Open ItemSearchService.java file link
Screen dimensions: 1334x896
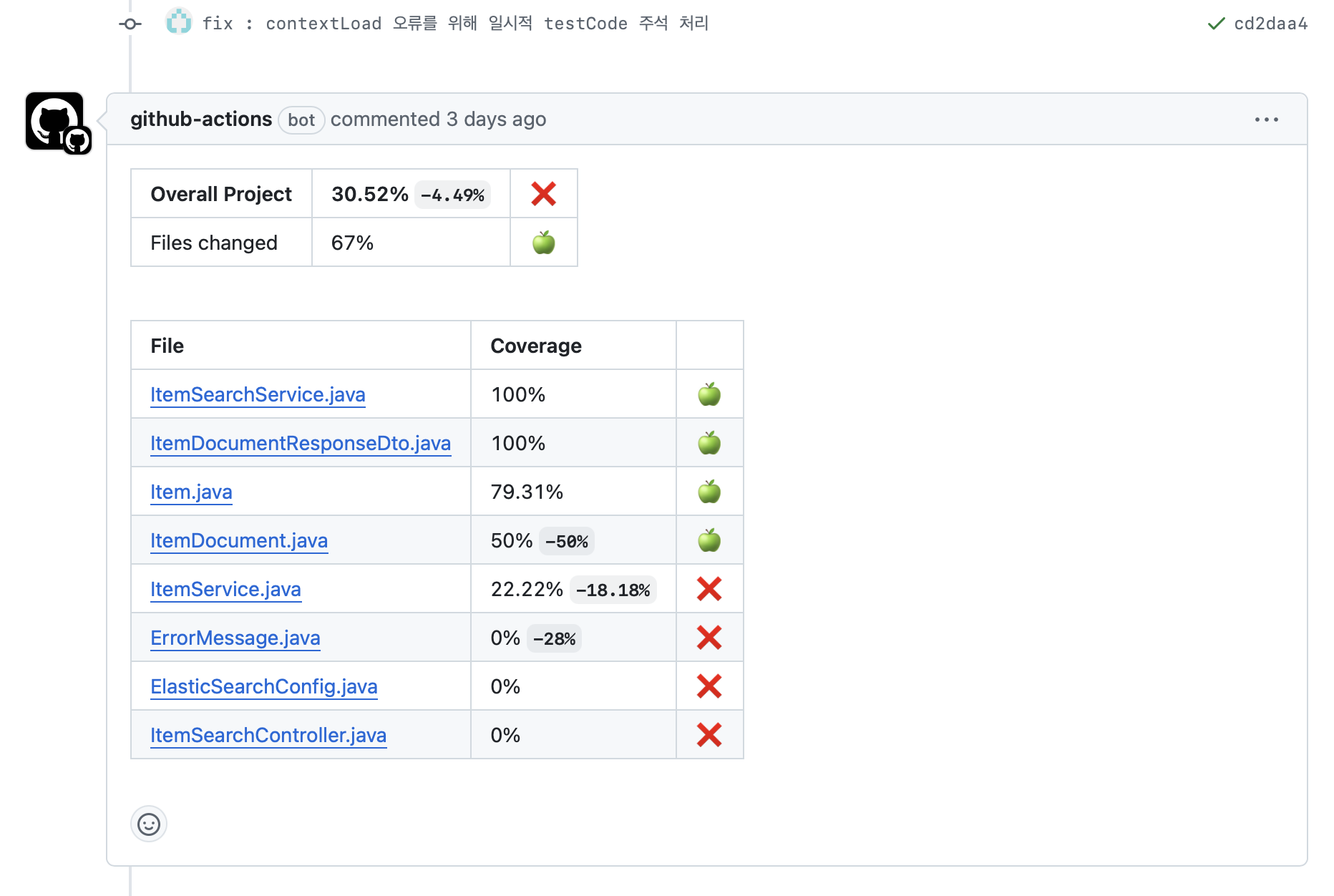(258, 394)
